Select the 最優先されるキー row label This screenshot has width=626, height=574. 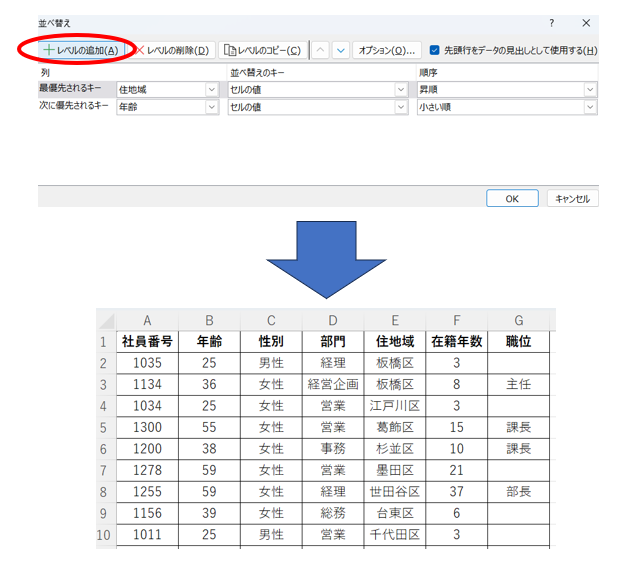tap(70, 88)
